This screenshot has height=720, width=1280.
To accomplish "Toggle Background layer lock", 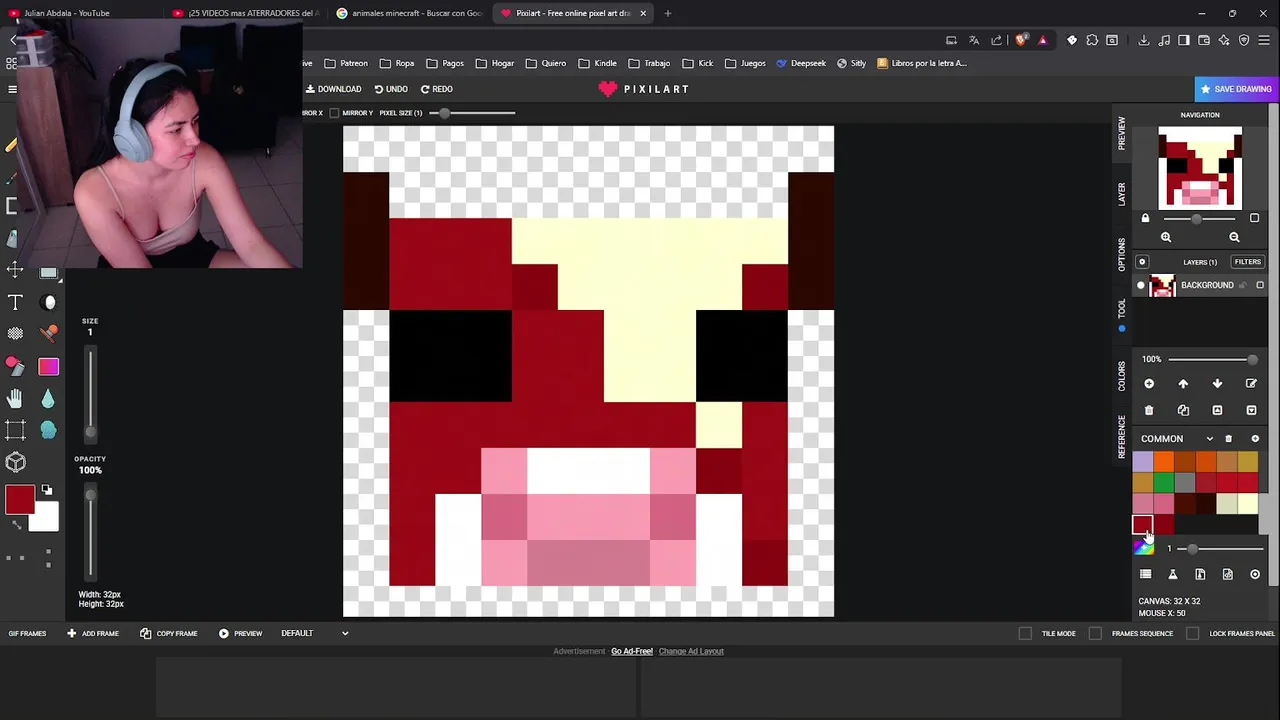I will 1244,286.
